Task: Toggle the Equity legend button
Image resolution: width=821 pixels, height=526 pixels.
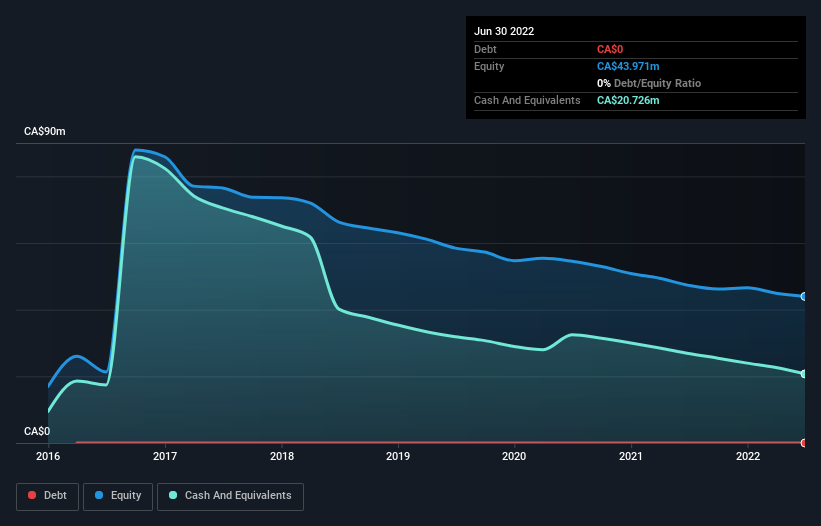Action: pos(118,496)
